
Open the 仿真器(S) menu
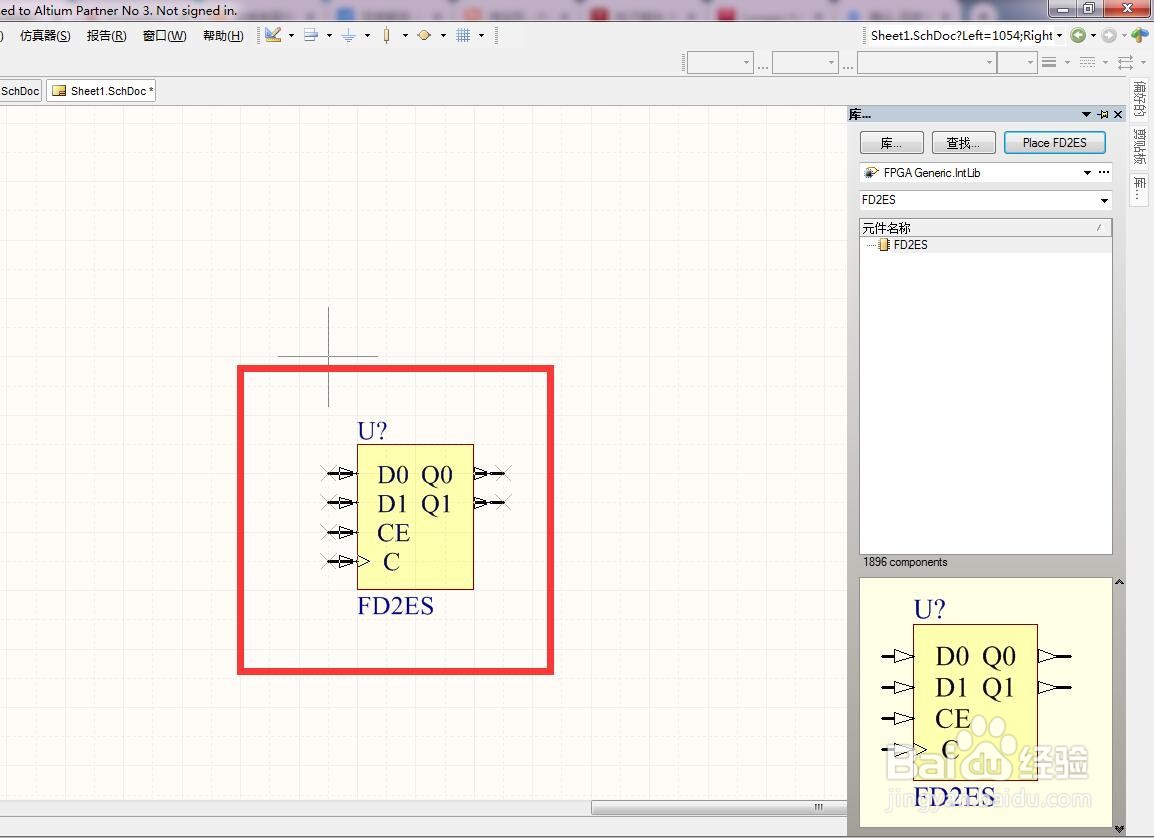[45, 35]
